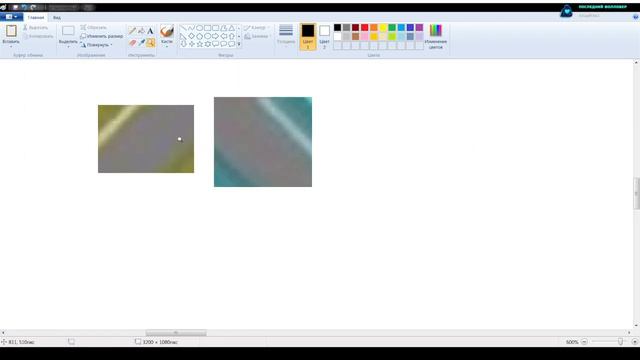The image size is (640, 360).
Task: Pick the red color swatch
Action: pos(364,27)
